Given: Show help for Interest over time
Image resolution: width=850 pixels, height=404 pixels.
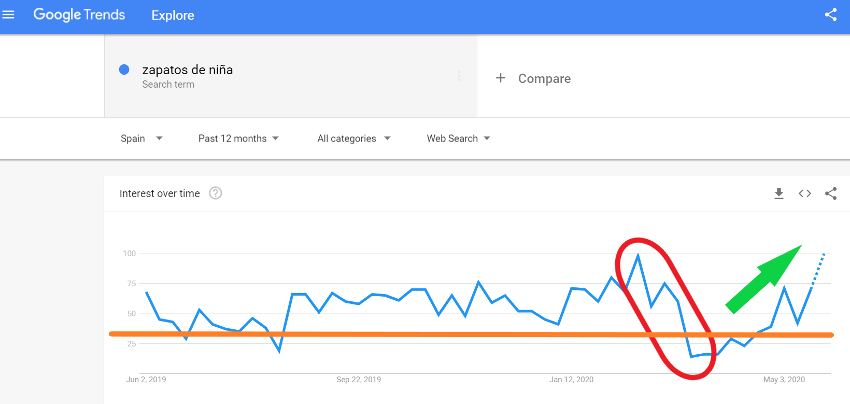Looking at the screenshot, I should pyautogui.click(x=215, y=193).
